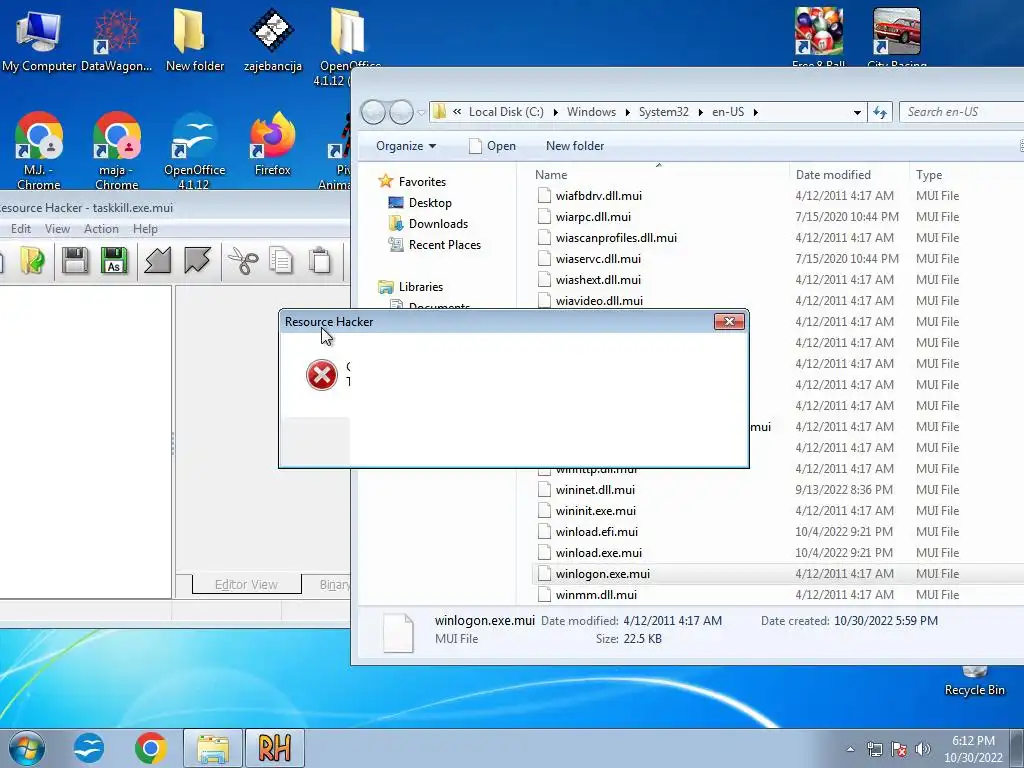Click the Copy pages icon in Resource Hacker
This screenshot has width=1024, height=768.
(281, 261)
